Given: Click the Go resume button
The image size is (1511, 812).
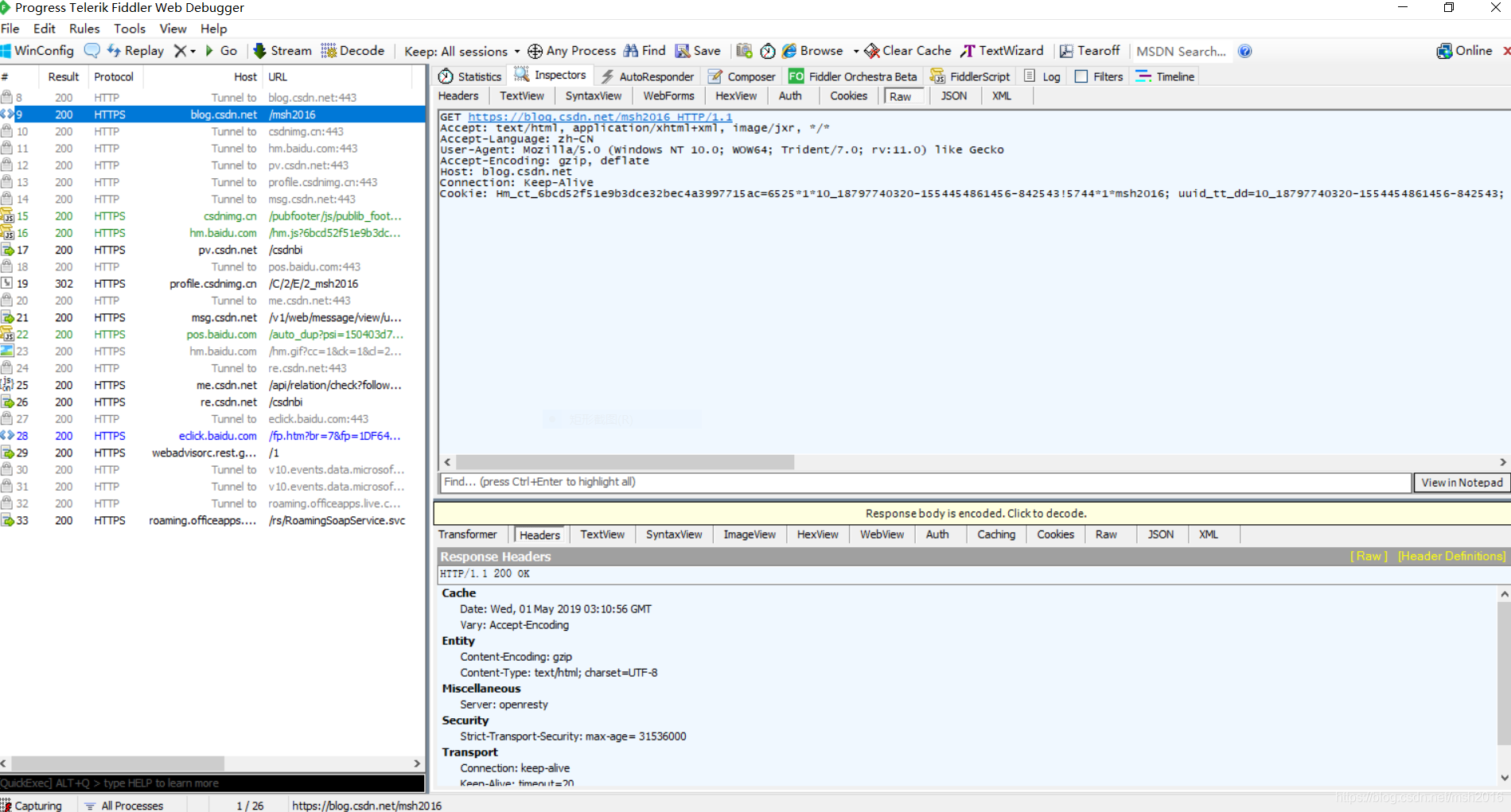Looking at the screenshot, I should click(221, 51).
